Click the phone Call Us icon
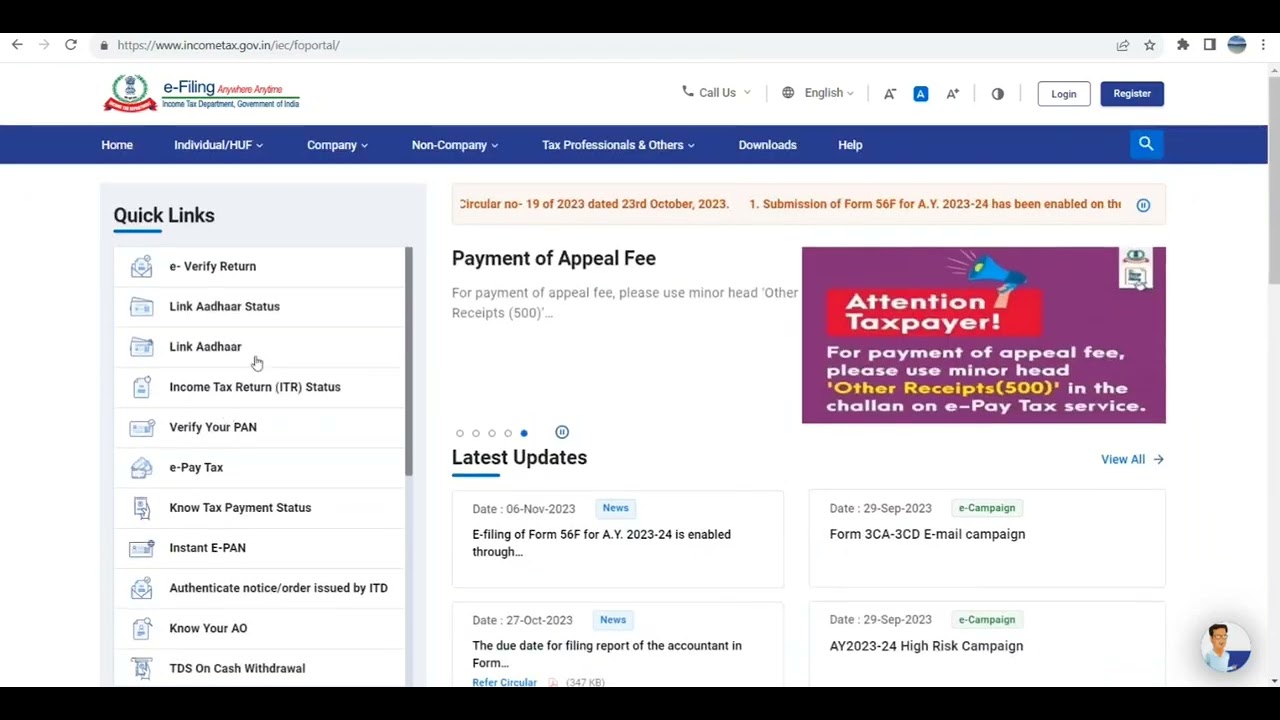Screen dimensions: 1280x720 point(688,91)
